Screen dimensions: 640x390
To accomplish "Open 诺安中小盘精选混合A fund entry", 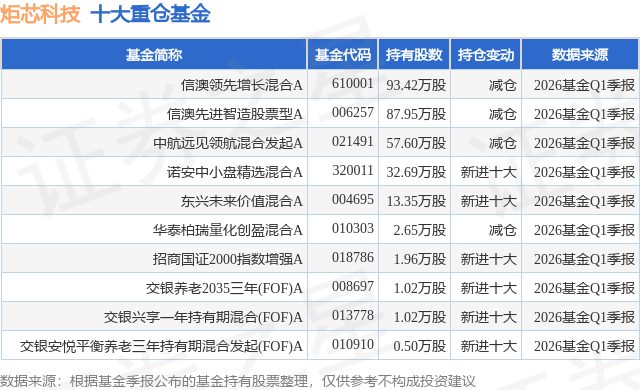I will pos(235,172).
